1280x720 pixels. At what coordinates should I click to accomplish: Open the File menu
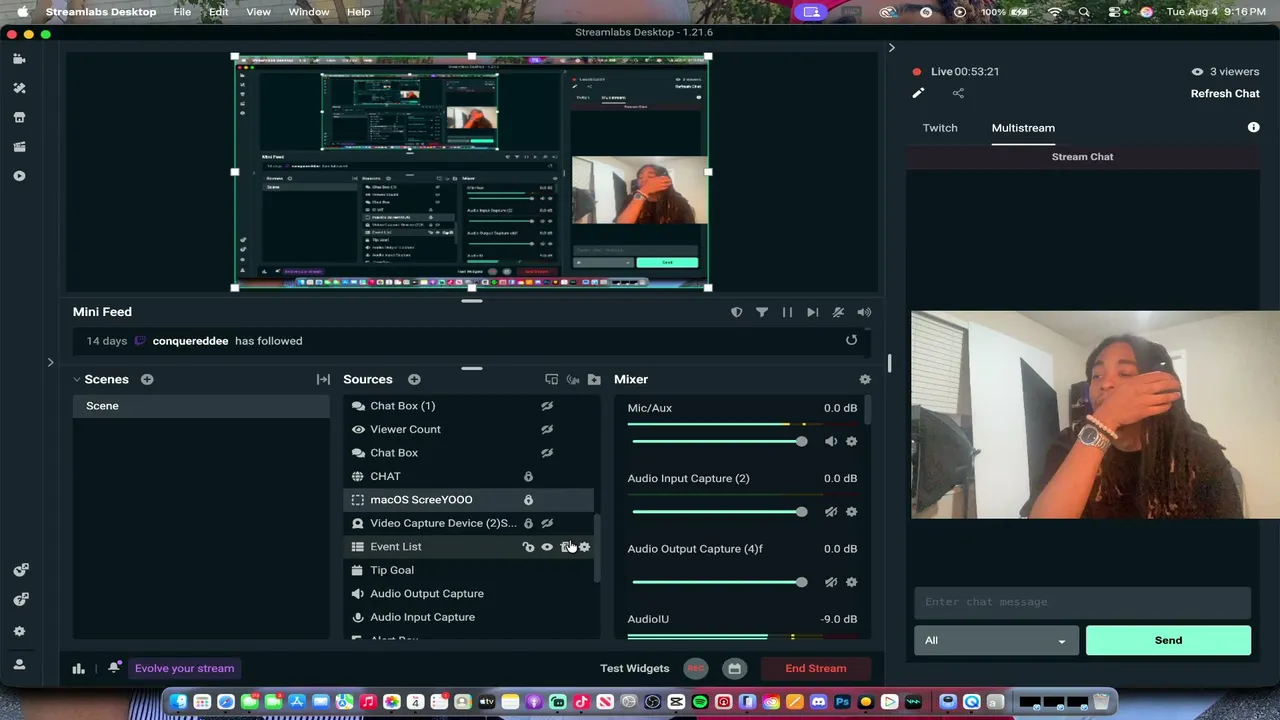[182, 12]
